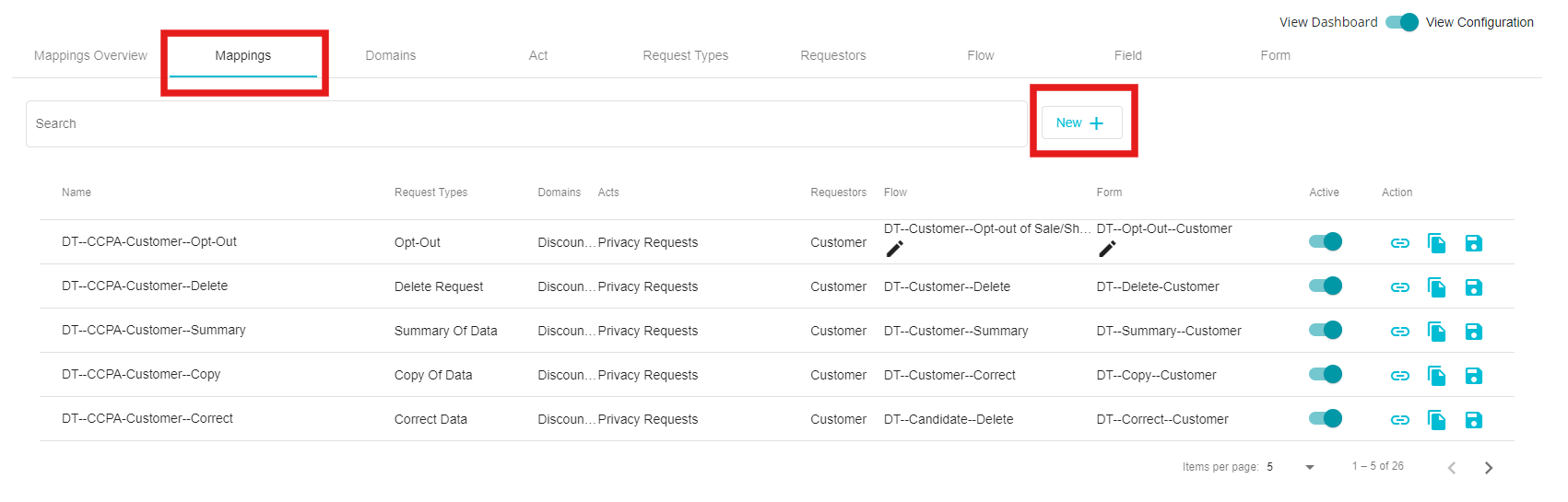1568x502 pixels.
Task: Click the New button
Action: (1081, 123)
